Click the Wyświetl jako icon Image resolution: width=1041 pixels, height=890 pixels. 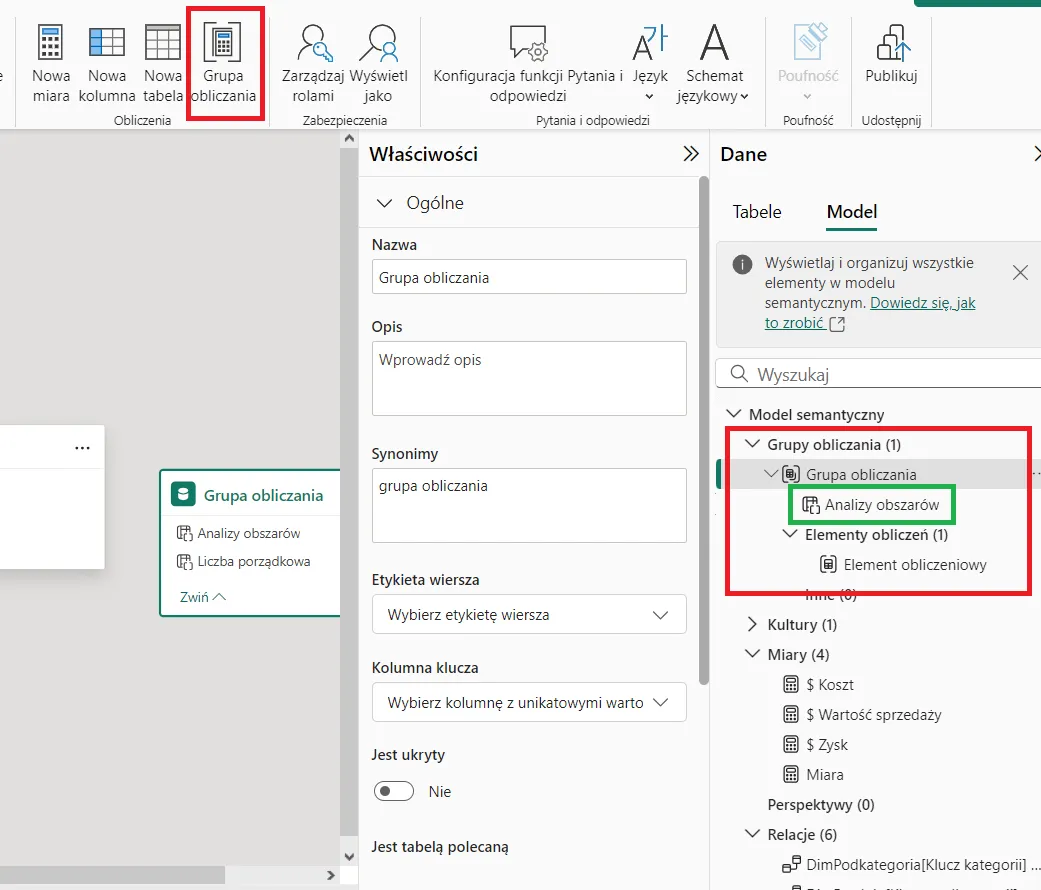pos(378,44)
